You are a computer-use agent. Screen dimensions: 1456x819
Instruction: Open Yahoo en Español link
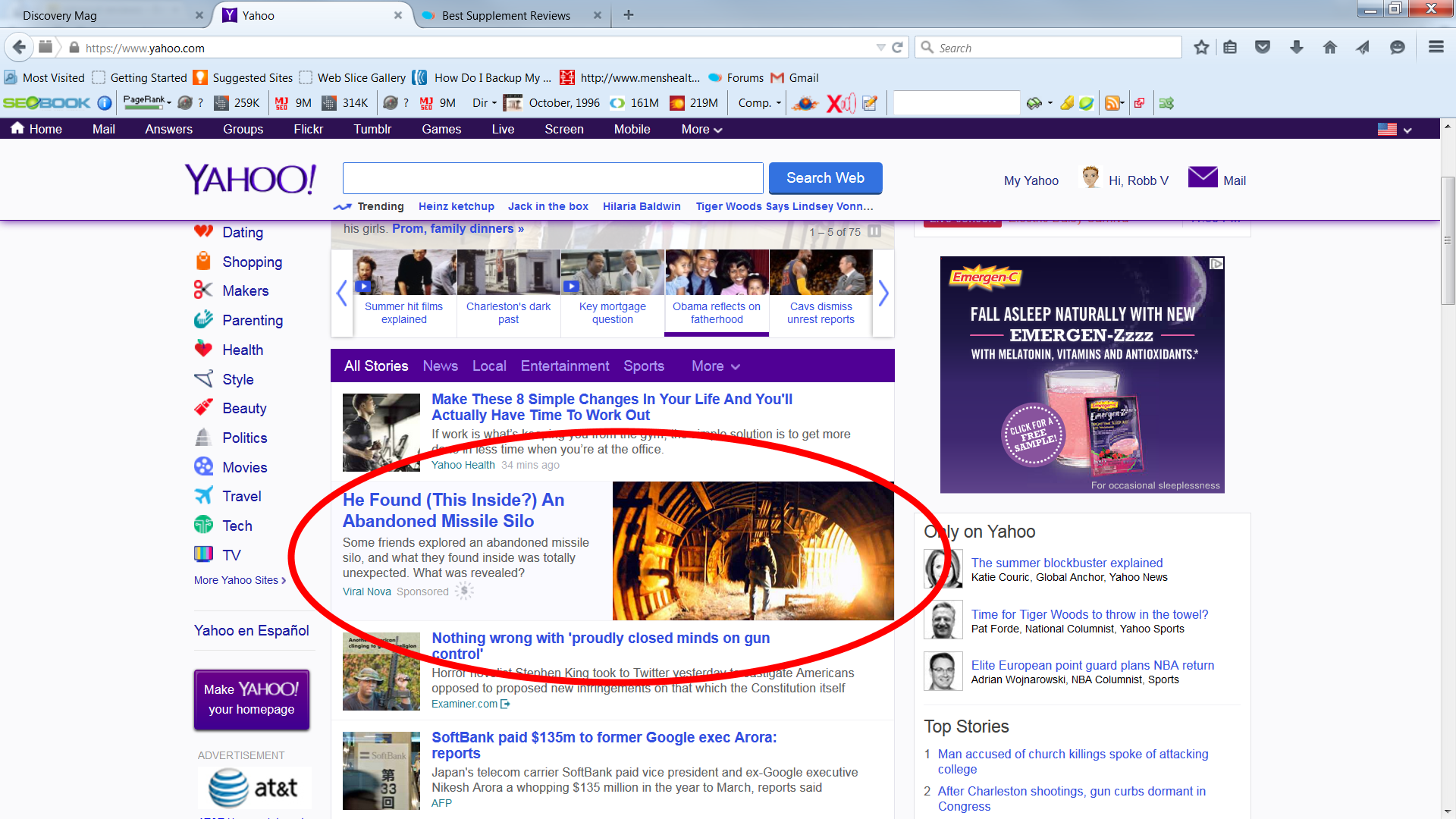252,630
